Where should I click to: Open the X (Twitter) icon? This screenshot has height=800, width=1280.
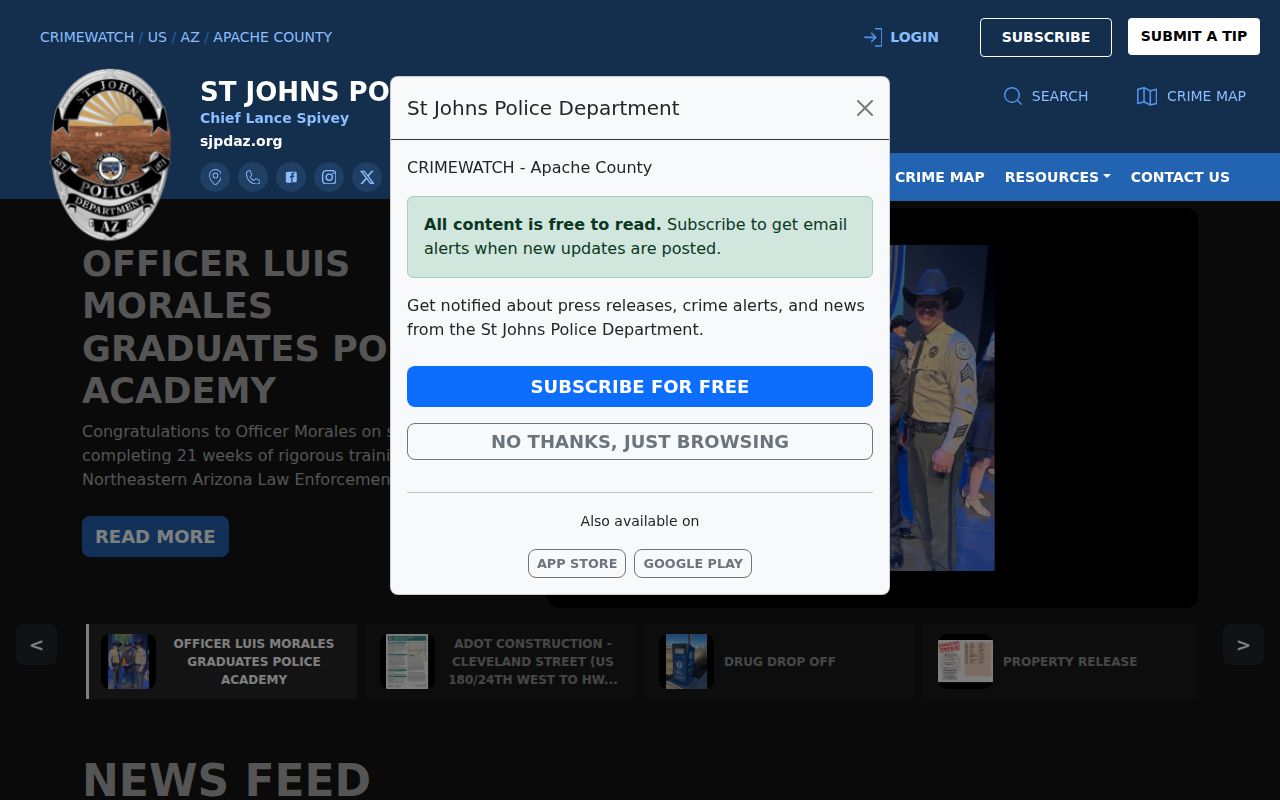(x=367, y=177)
